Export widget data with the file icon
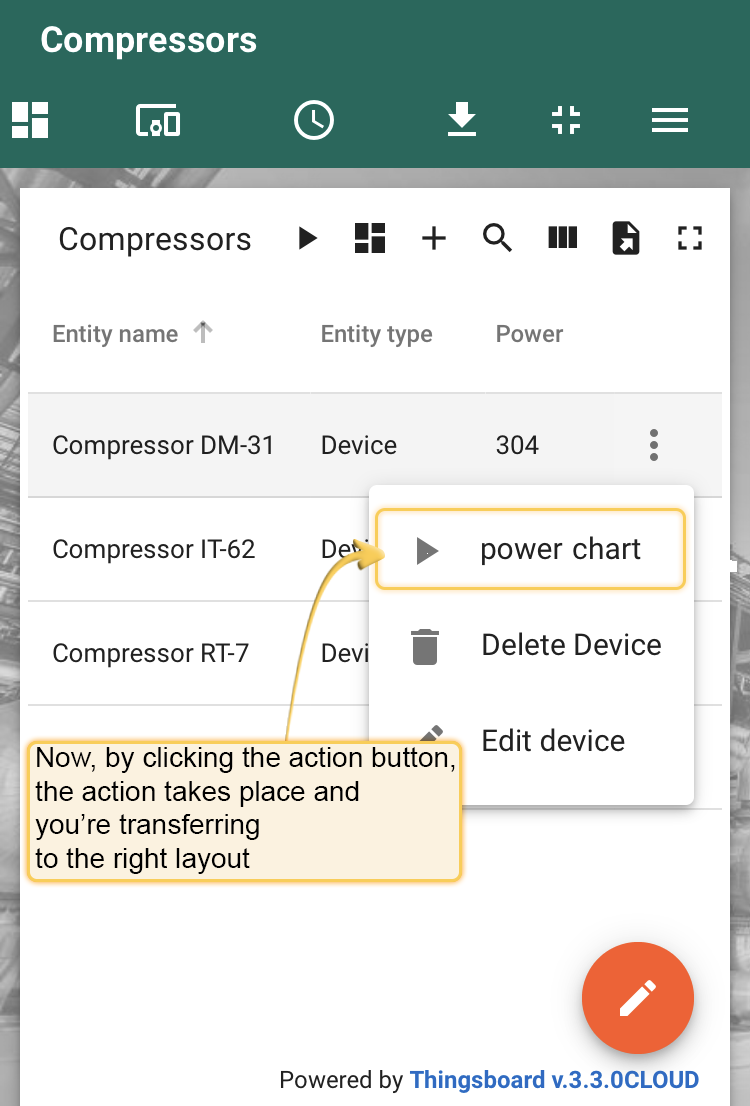750x1106 pixels. (626, 238)
